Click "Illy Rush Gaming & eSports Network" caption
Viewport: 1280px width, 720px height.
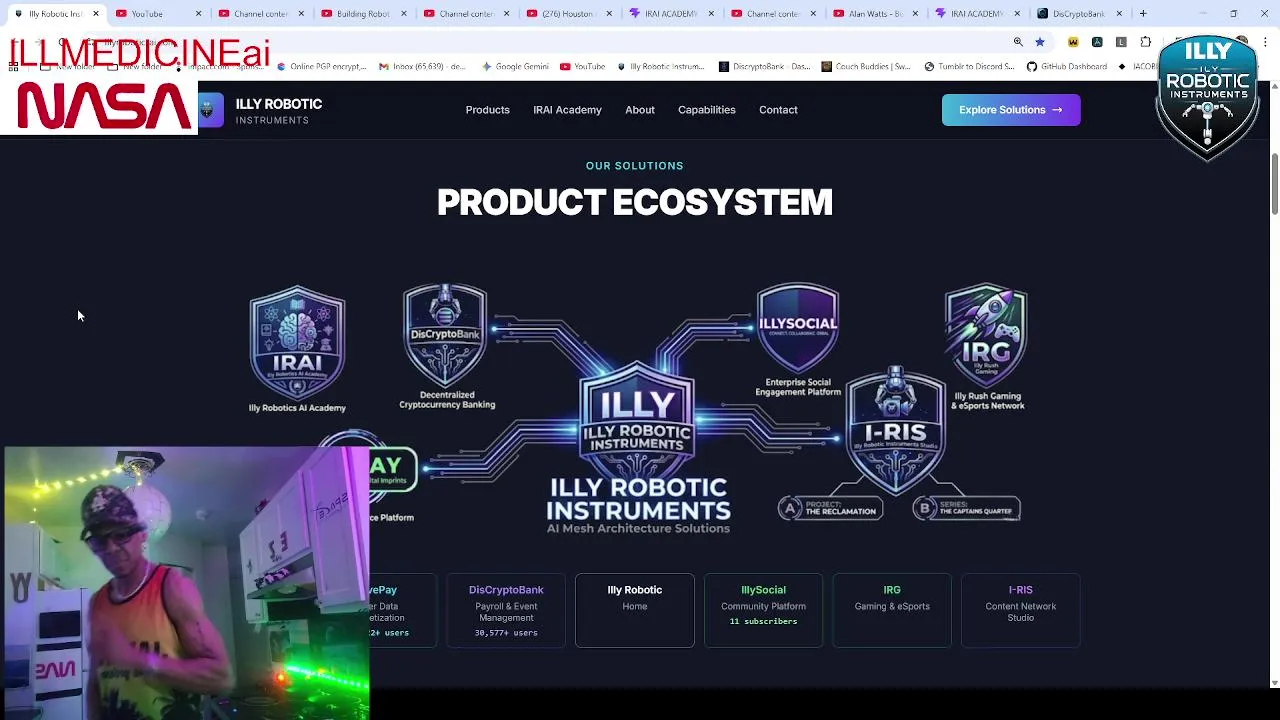(x=988, y=401)
